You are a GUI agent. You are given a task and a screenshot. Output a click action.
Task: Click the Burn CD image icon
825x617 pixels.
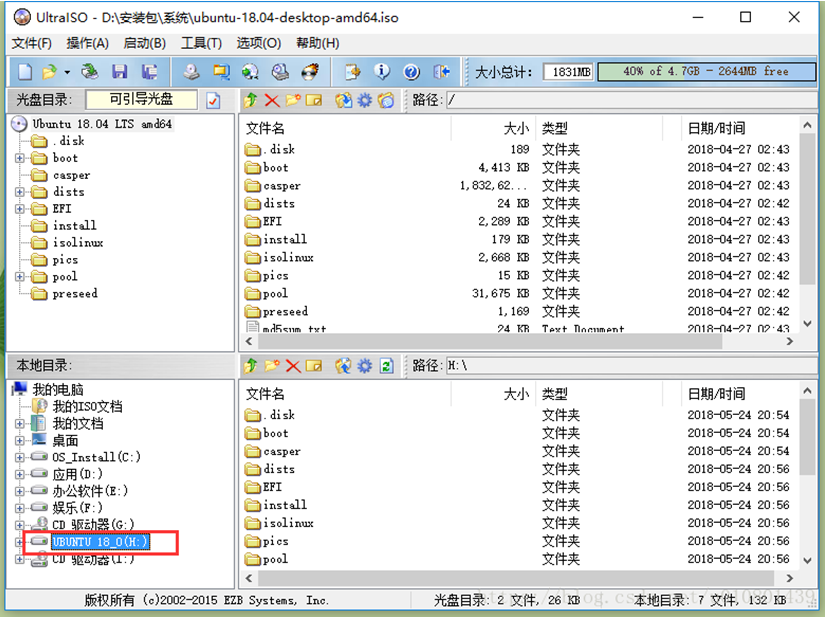coord(310,71)
